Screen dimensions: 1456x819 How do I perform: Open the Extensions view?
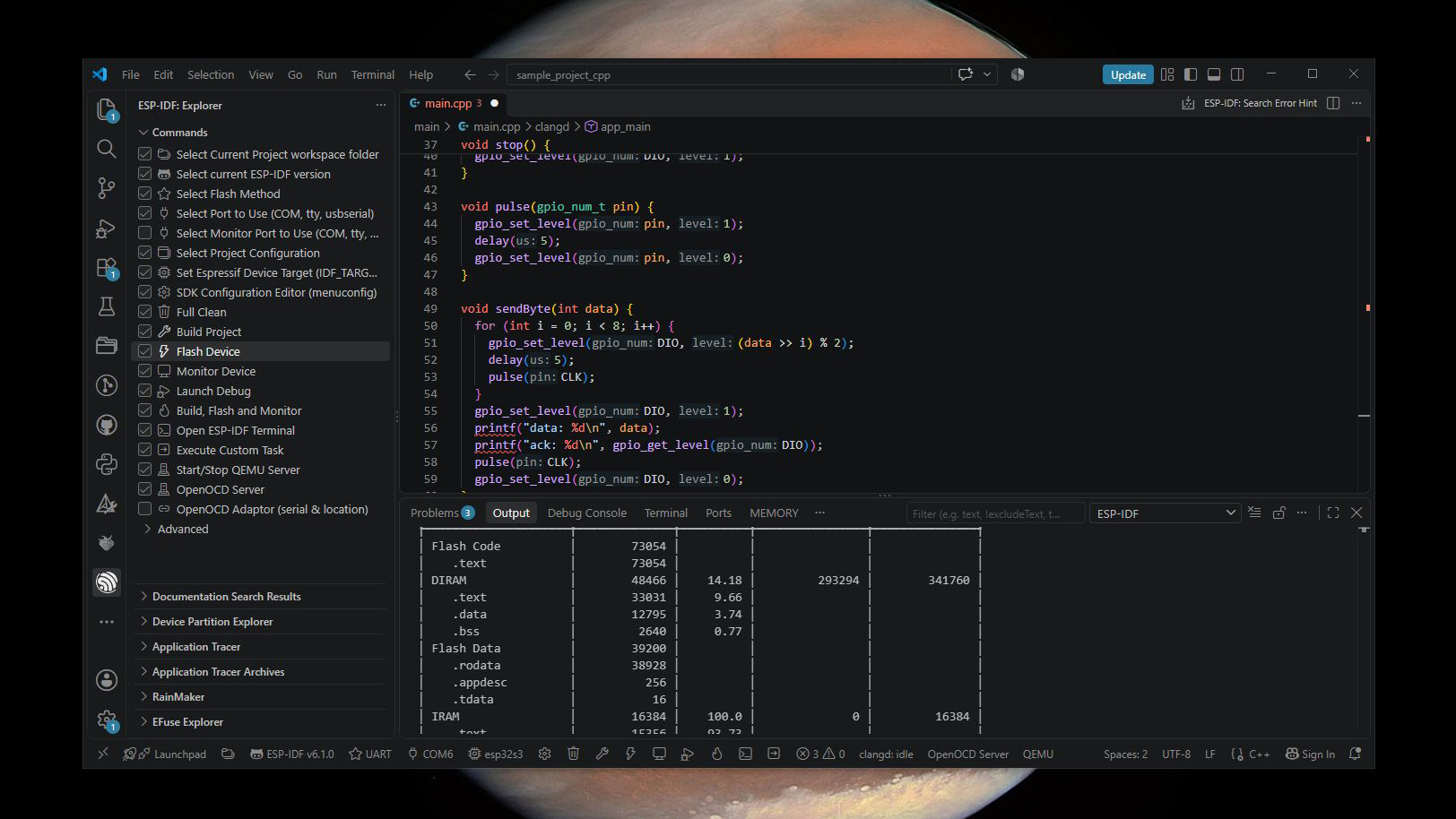pyautogui.click(x=106, y=268)
